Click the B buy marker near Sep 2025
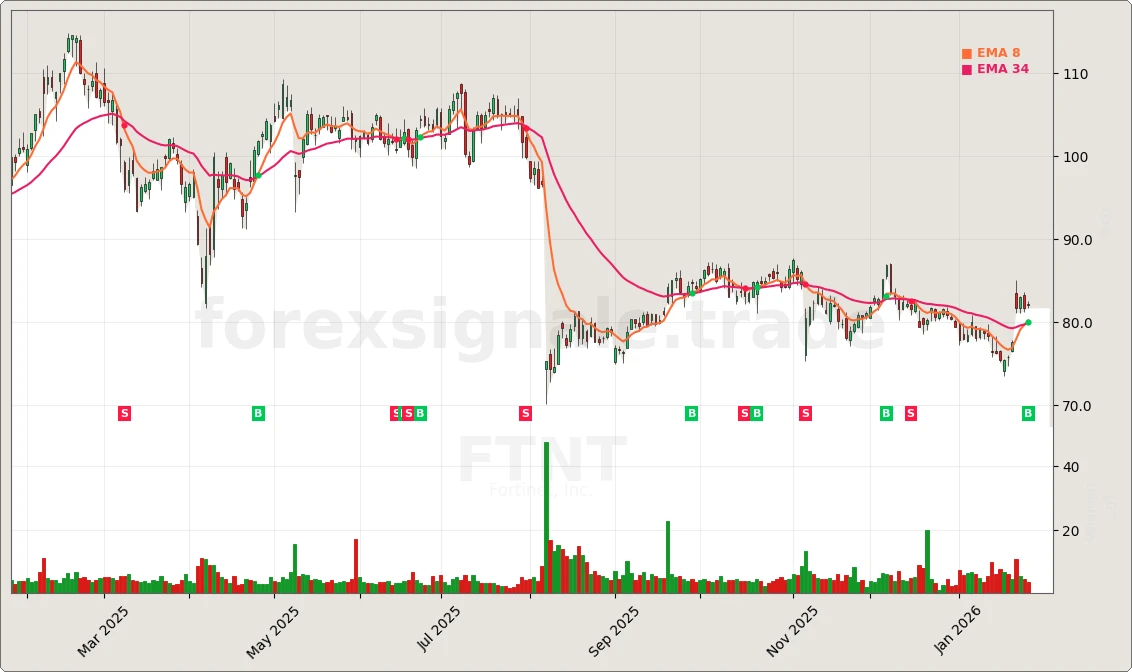 tap(690, 412)
